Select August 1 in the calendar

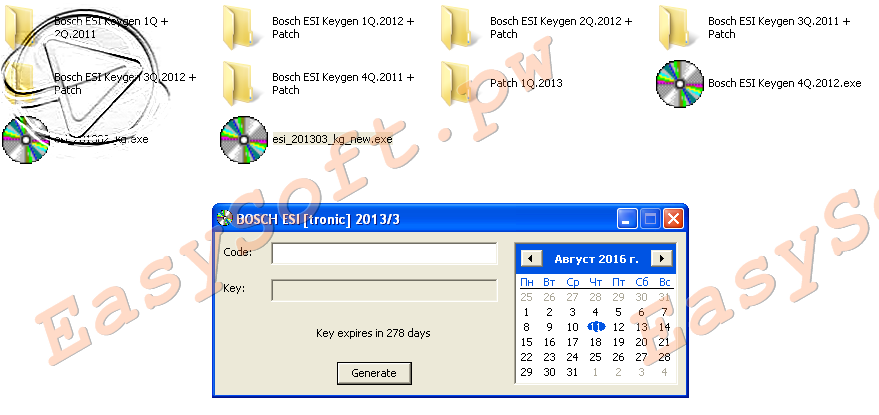526,312
